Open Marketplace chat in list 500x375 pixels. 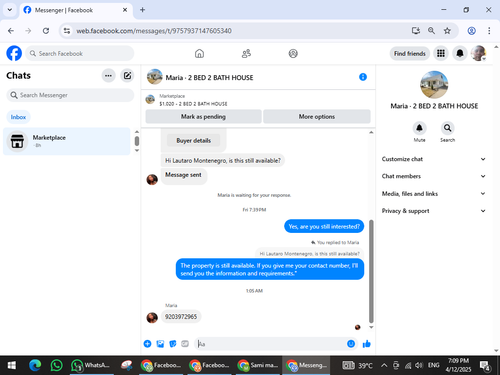pyautogui.click(x=67, y=141)
